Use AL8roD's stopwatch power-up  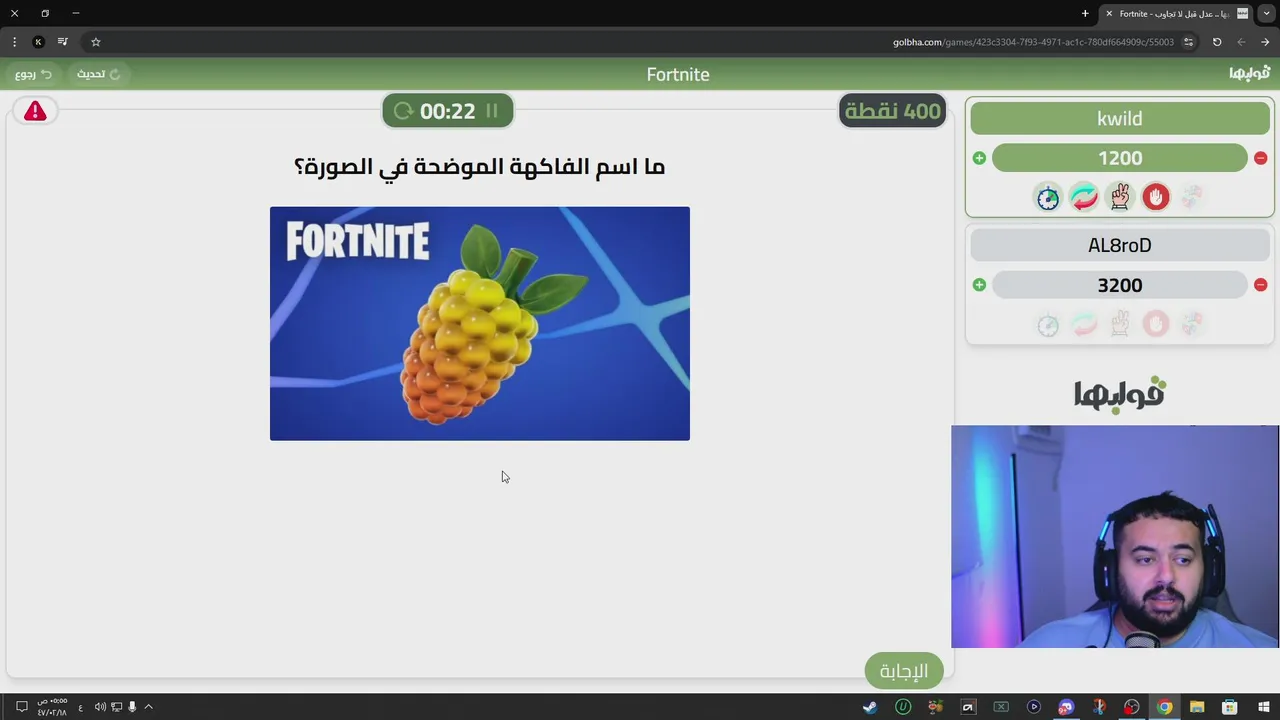click(1048, 324)
